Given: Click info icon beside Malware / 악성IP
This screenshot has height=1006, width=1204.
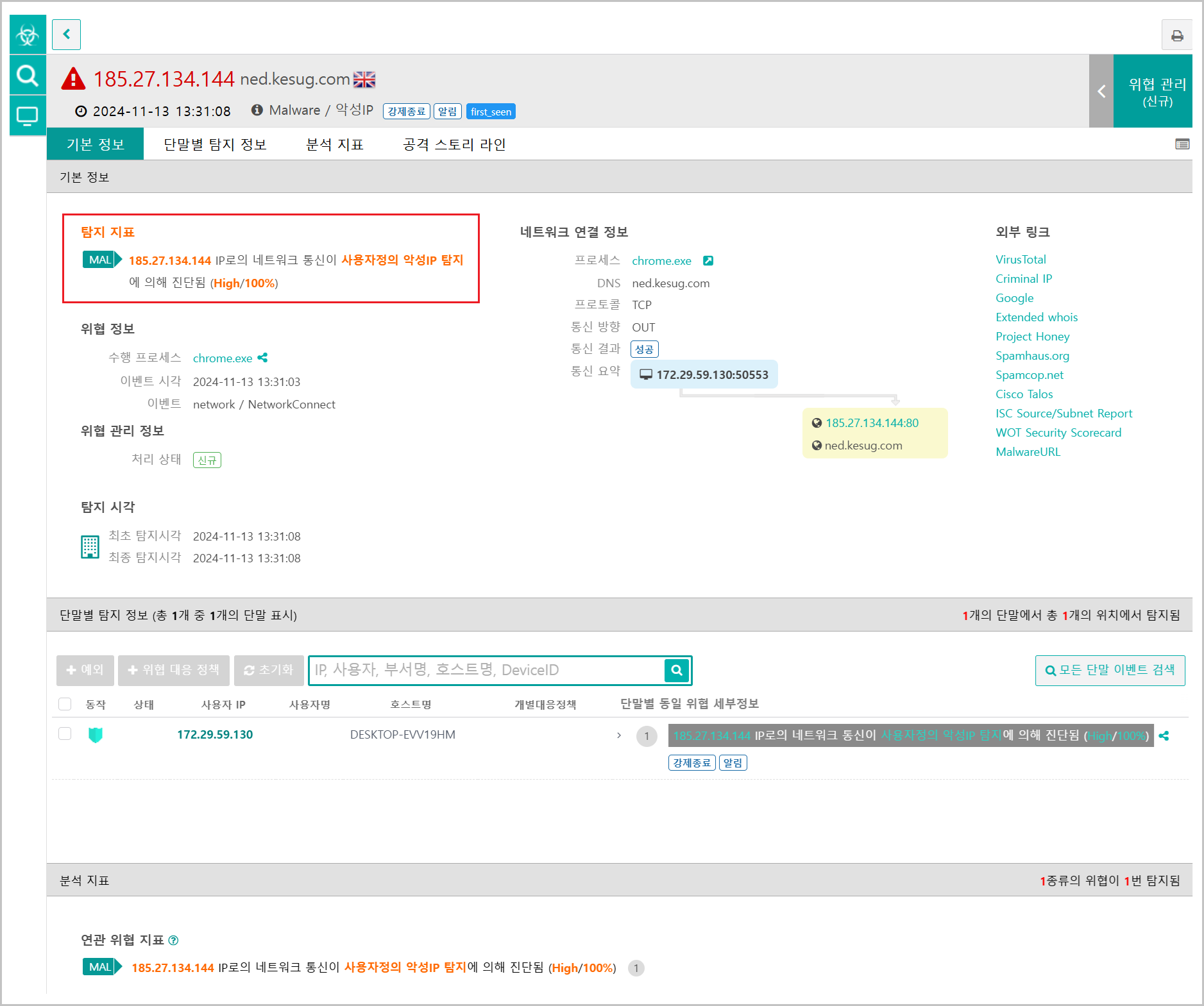Looking at the screenshot, I should (x=257, y=110).
